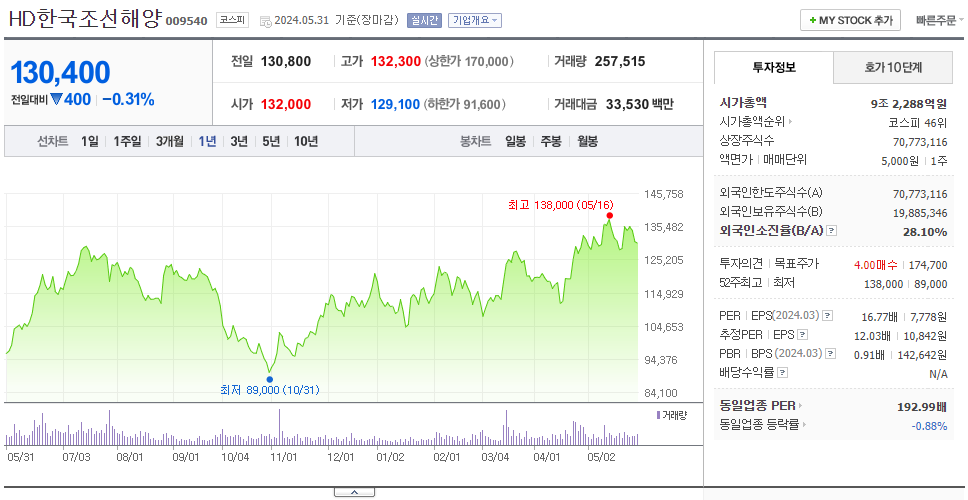The height and width of the screenshot is (500, 968).
Task: Click the calendar icon before 2024.05.31
Action: [265, 21]
